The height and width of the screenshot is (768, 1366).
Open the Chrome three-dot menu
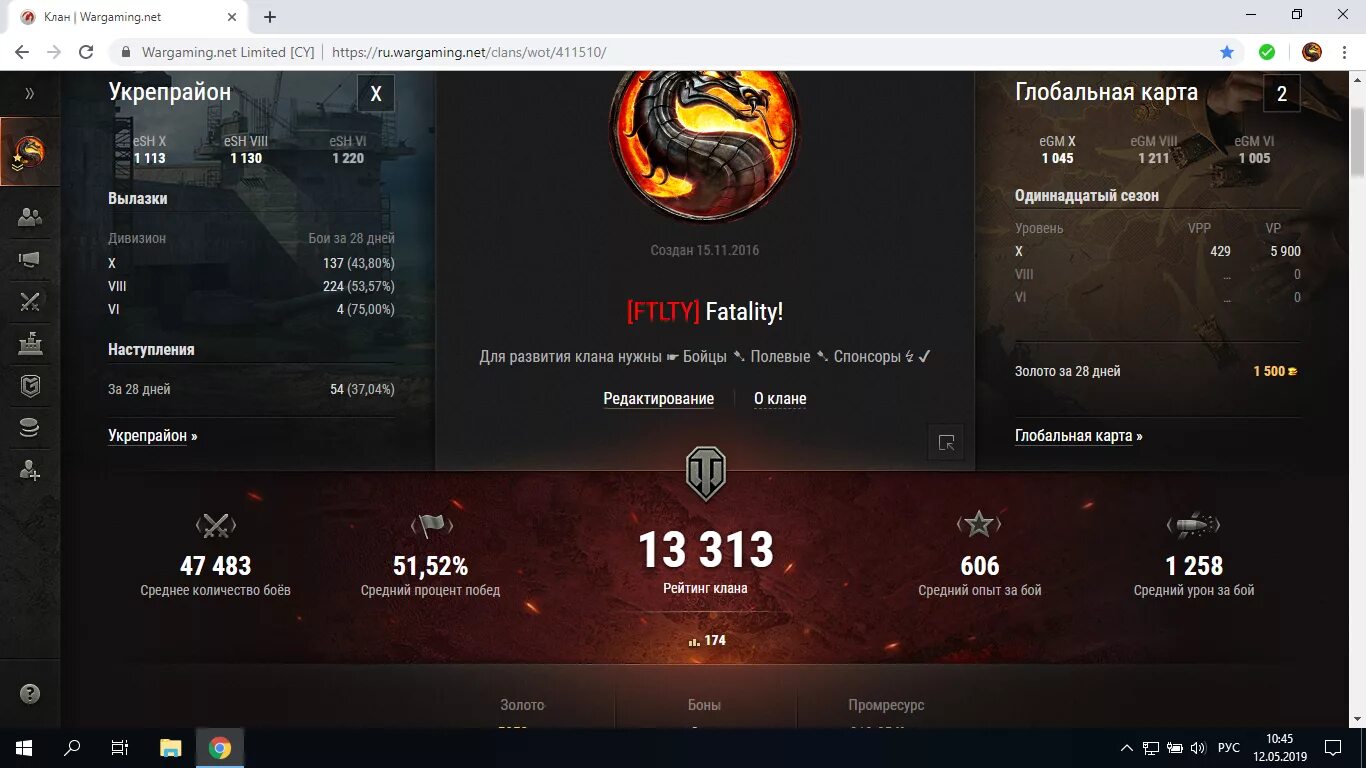click(1344, 52)
